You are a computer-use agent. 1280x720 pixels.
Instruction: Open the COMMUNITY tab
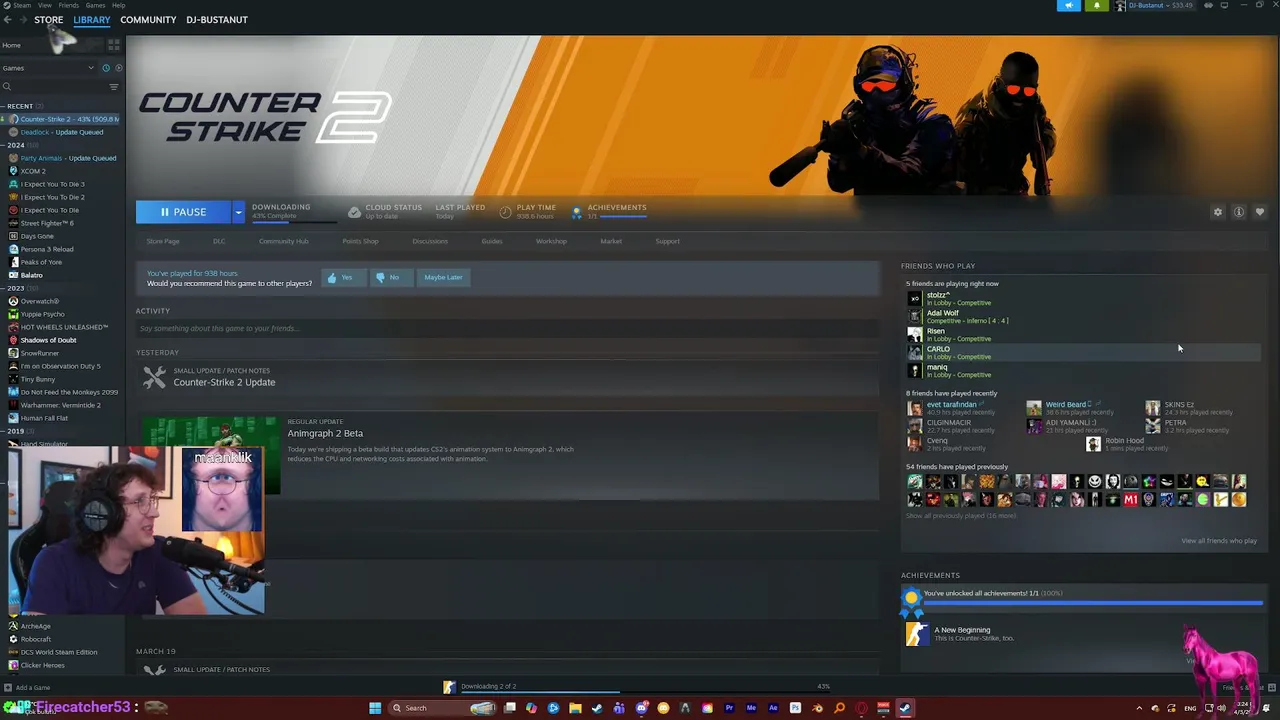tap(148, 20)
